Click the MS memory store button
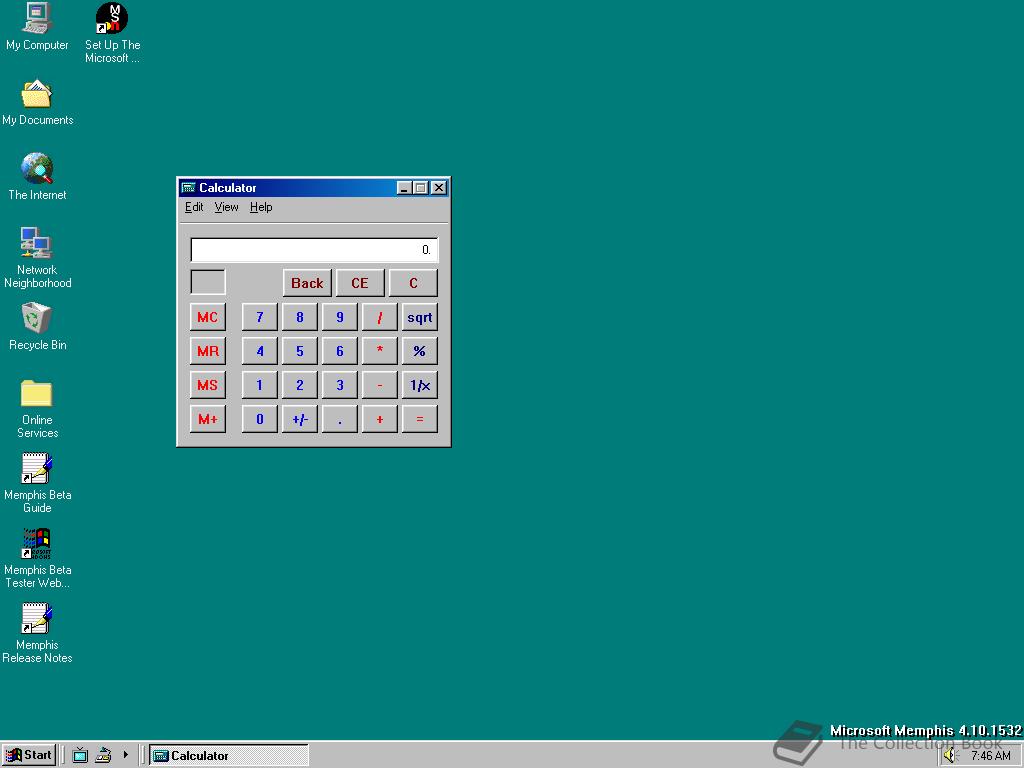Viewport: 1024px width, 768px height. 208,385
